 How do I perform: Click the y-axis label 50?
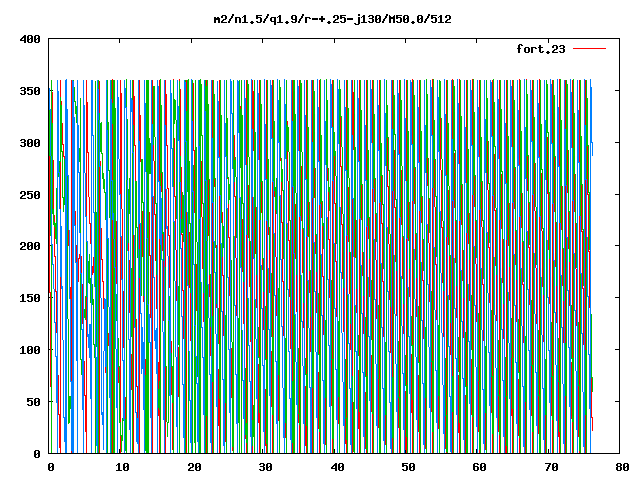click(33, 402)
